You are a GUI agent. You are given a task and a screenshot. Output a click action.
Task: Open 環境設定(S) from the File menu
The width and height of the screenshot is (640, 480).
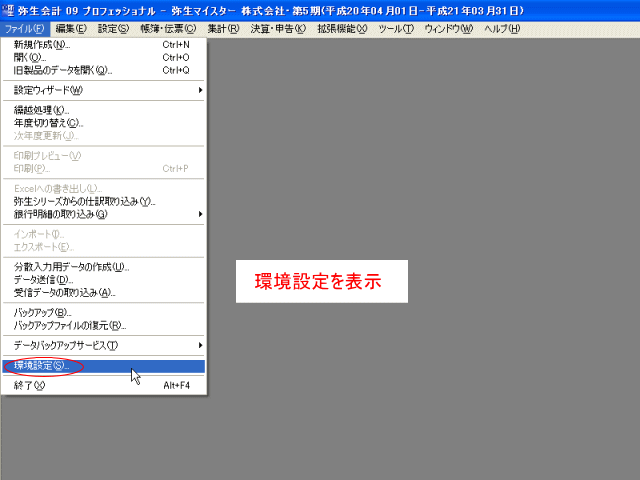point(104,366)
